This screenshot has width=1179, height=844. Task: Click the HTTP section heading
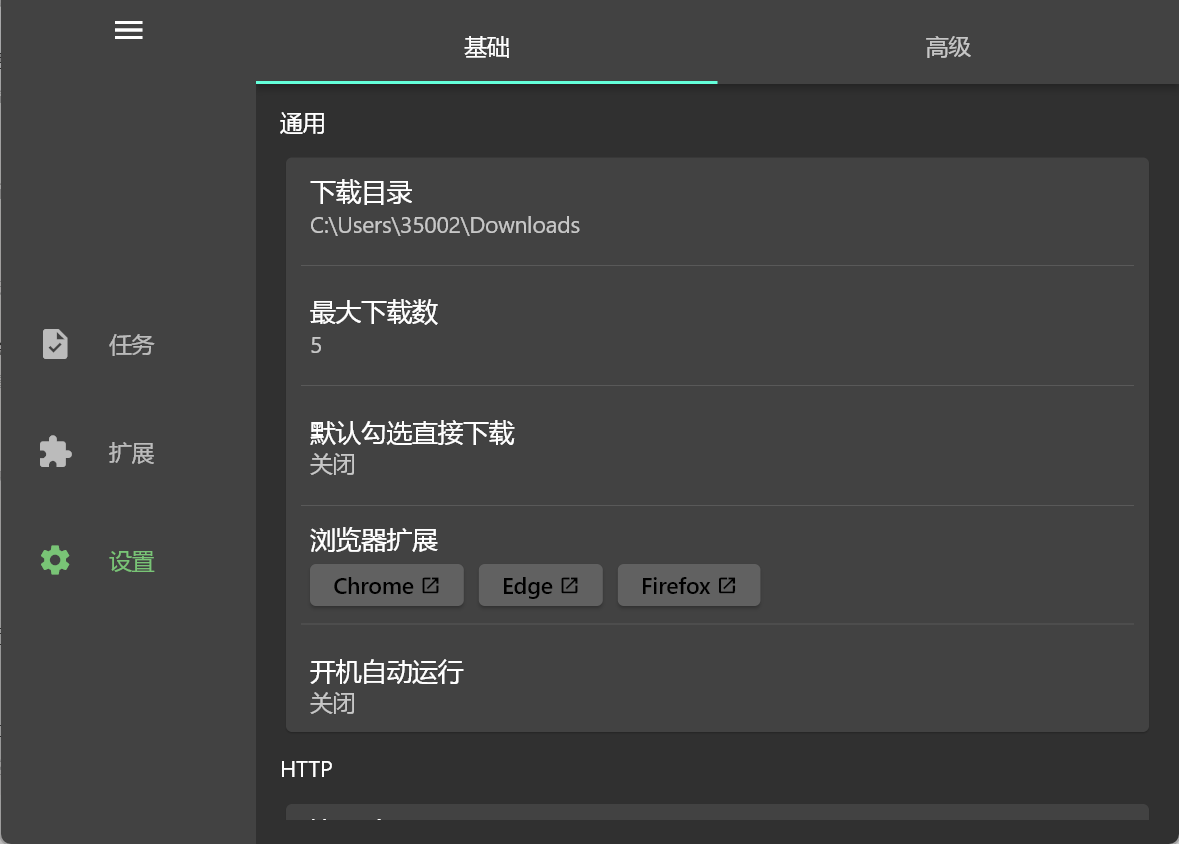coord(306,769)
